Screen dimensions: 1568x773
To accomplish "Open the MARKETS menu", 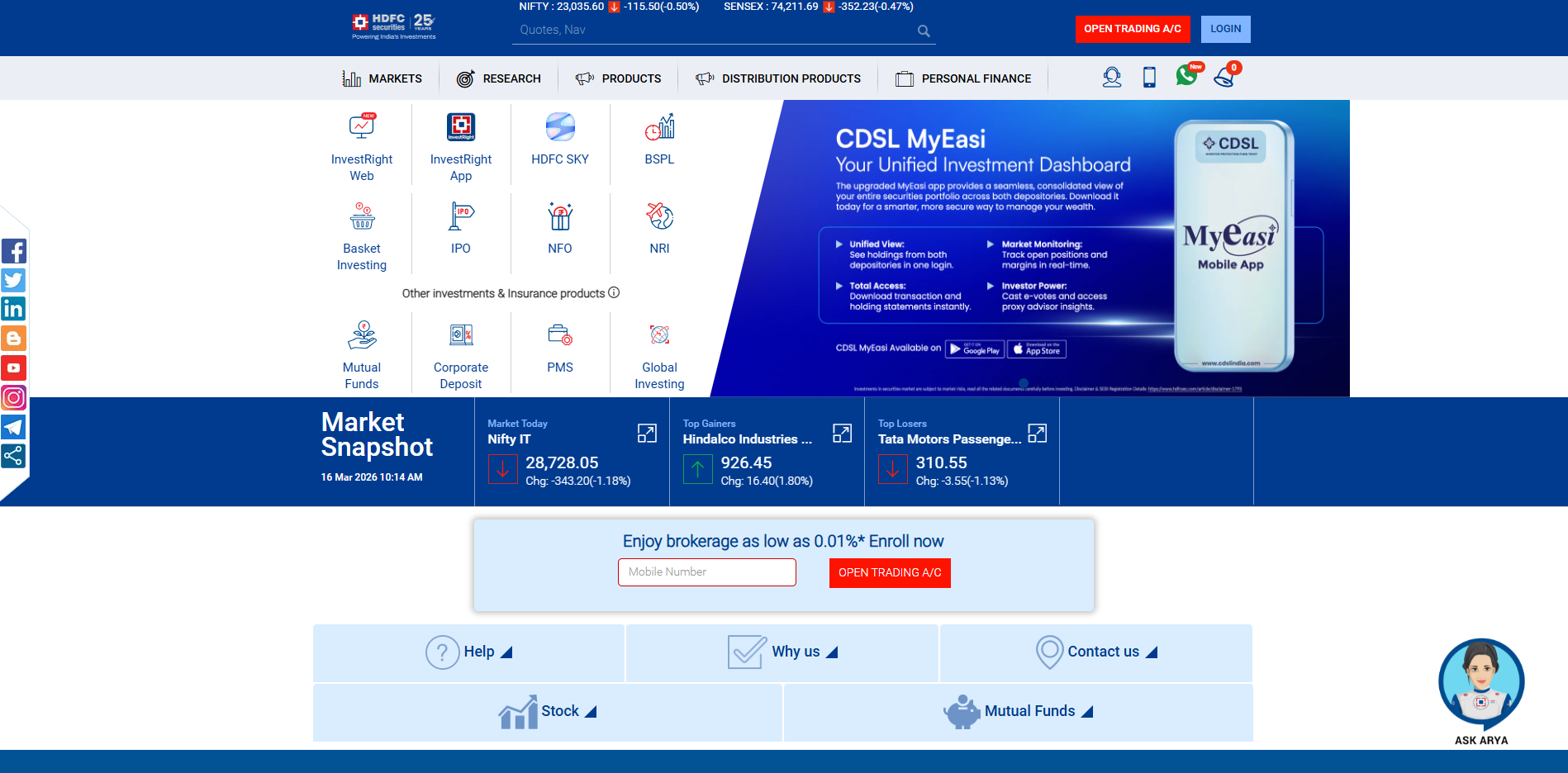I will 382,78.
